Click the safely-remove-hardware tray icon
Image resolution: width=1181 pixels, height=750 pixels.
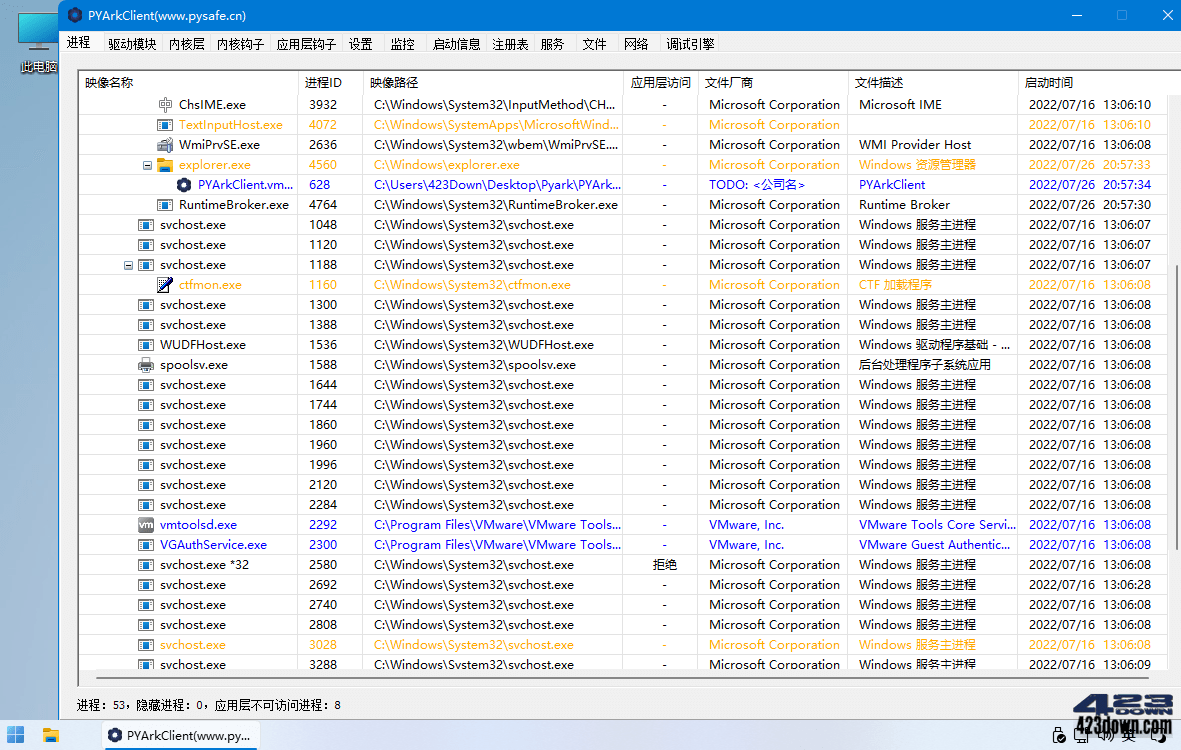[1059, 735]
